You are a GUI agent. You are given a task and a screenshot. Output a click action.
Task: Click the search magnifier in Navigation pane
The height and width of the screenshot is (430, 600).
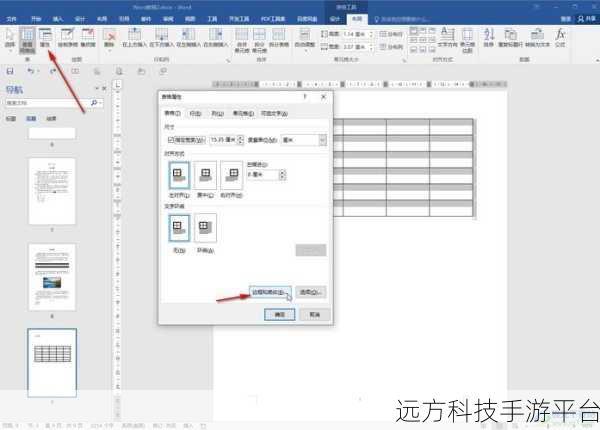[94, 103]
